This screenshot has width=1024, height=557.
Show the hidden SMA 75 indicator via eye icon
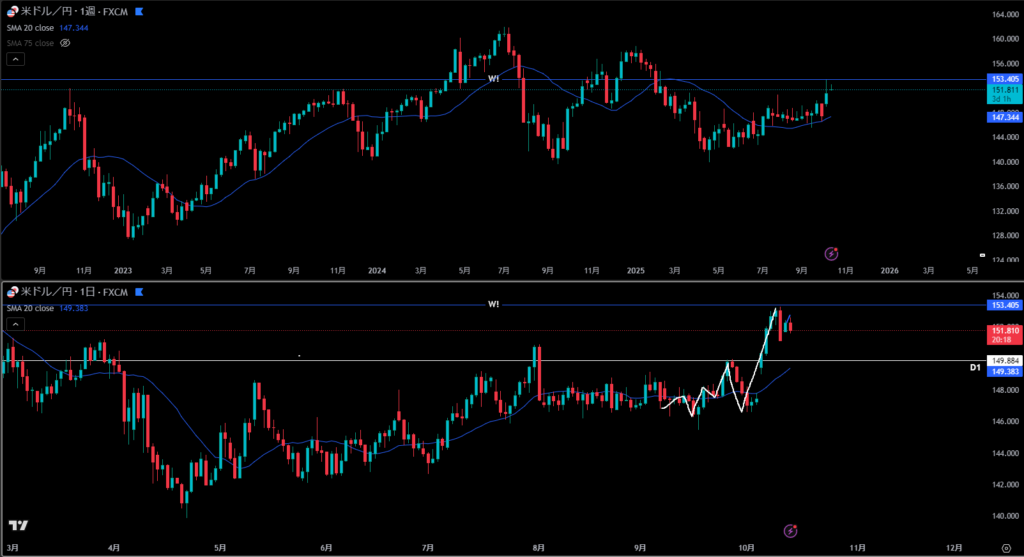pyautogui.click(x=66, y=43)
